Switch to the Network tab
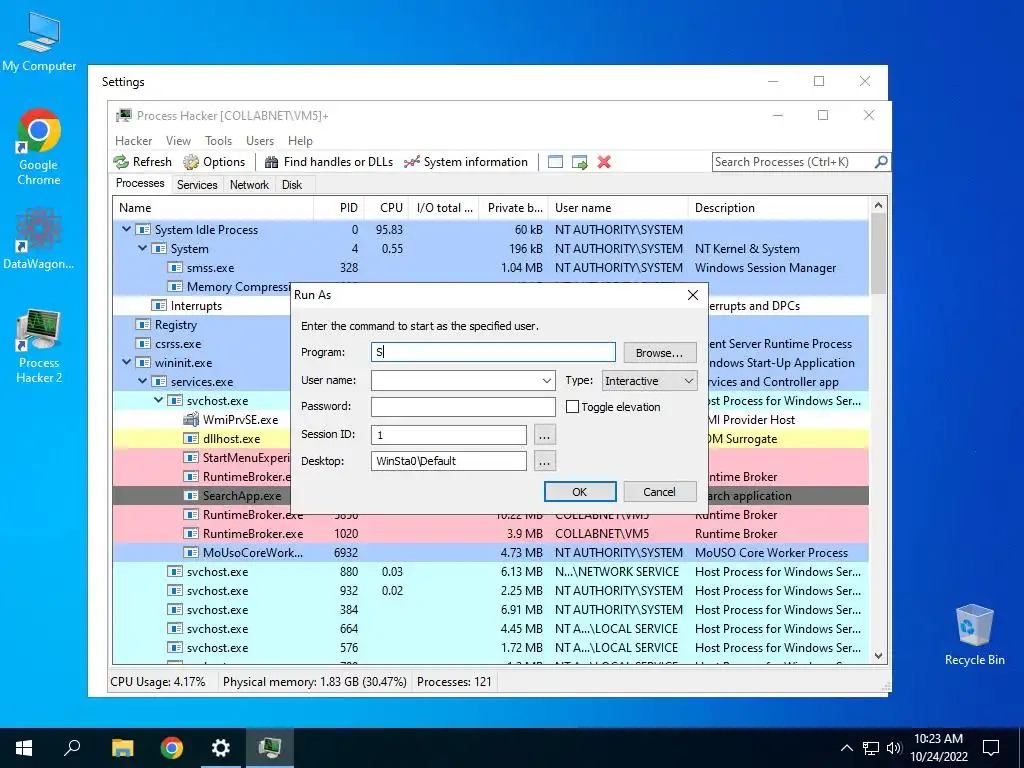Screen dimensions: 1024x768 tap(249, 185)
